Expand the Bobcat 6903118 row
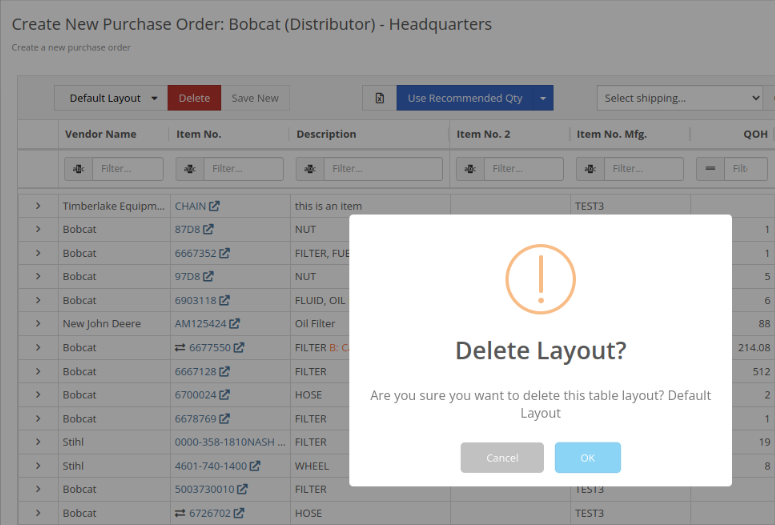The image size is (775, 525). (x=38, y=300)
